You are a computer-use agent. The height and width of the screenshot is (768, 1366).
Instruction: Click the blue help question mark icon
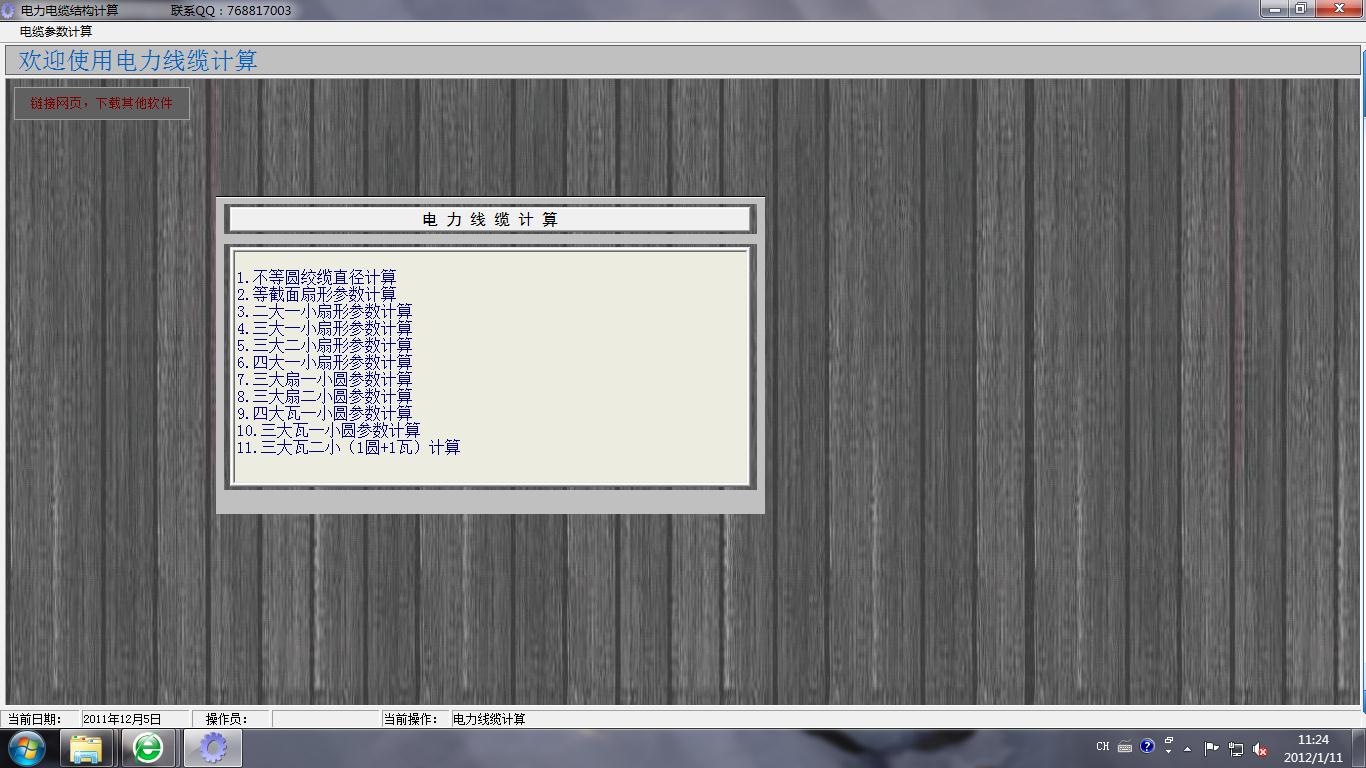pyautogui.click(x=1147, y=746)
